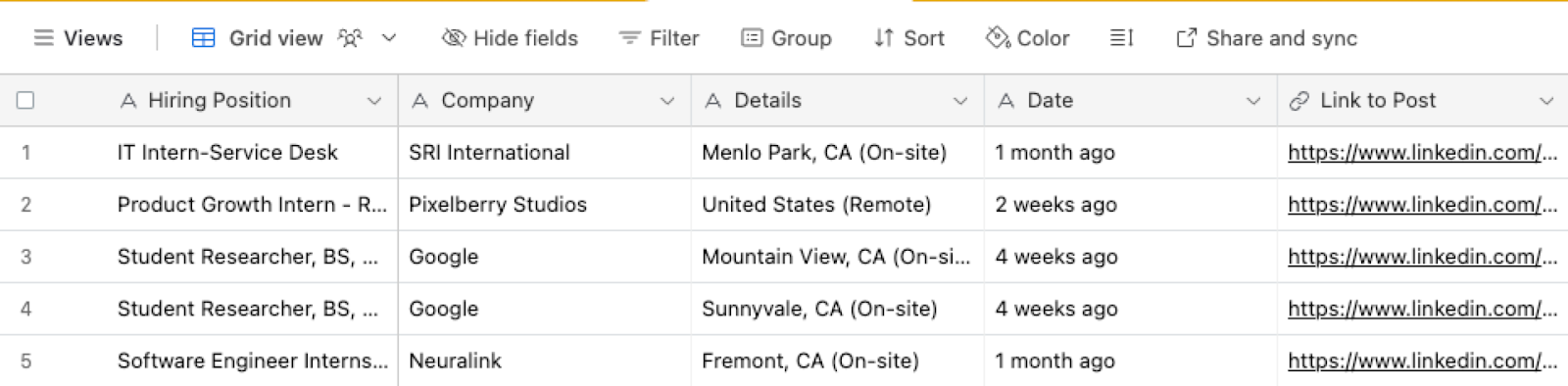This screenshot has width=1568, height=386.
Task: Expand the Grid view dropdown chevron
Action: pos(389,38)
